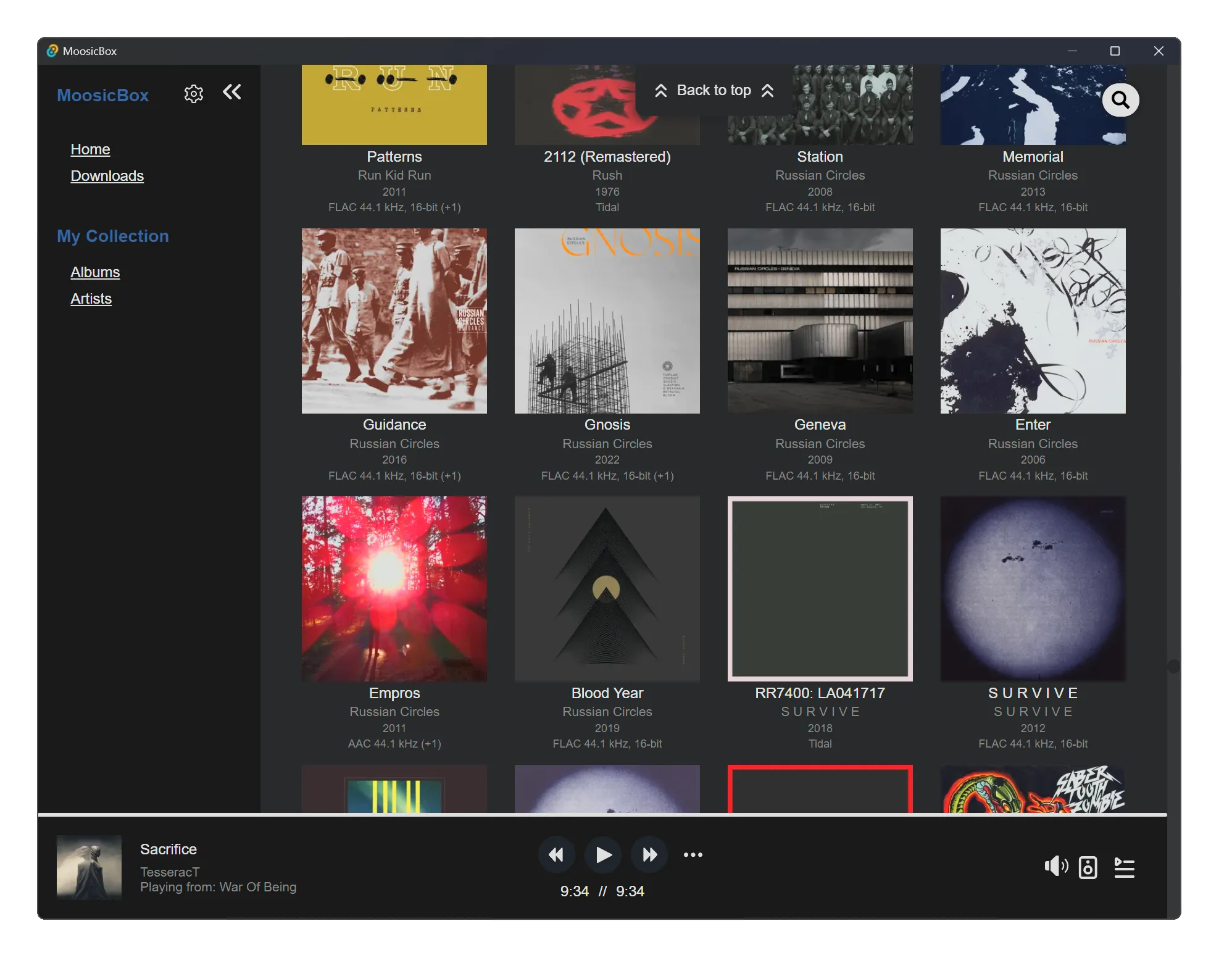Click the vertical scrollbar thumb

[x=1173, y=666]
